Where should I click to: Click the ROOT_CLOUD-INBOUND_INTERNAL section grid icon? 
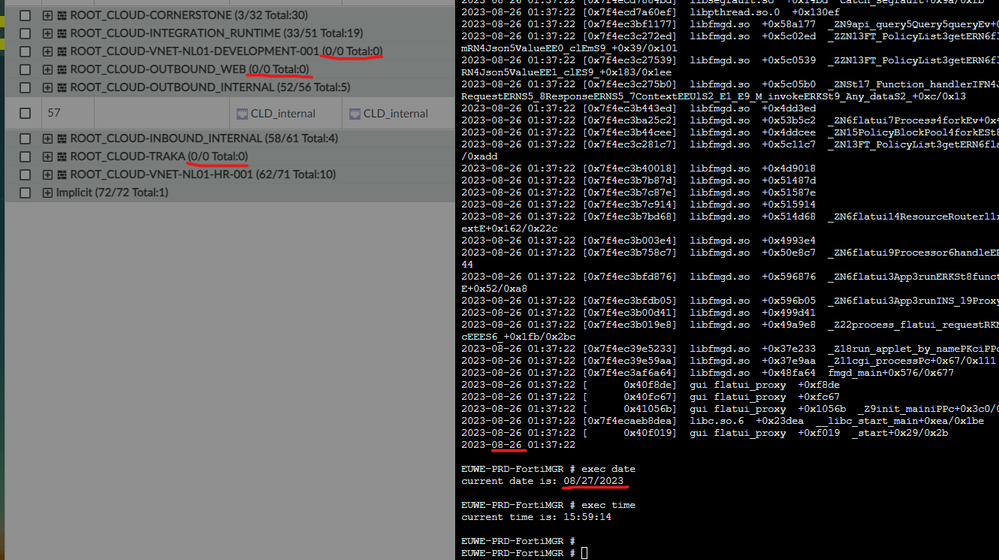click(x=62, y=138)
